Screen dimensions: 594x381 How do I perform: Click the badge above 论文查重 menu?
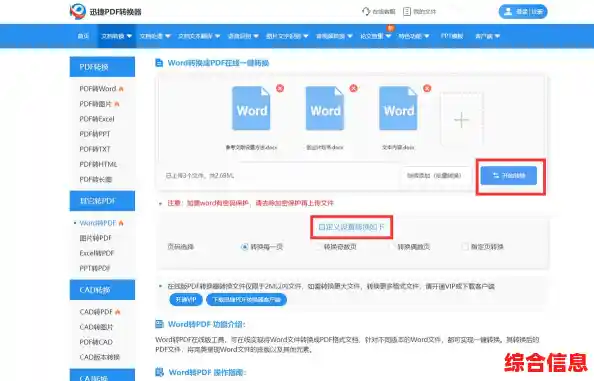tap(390, 28)
